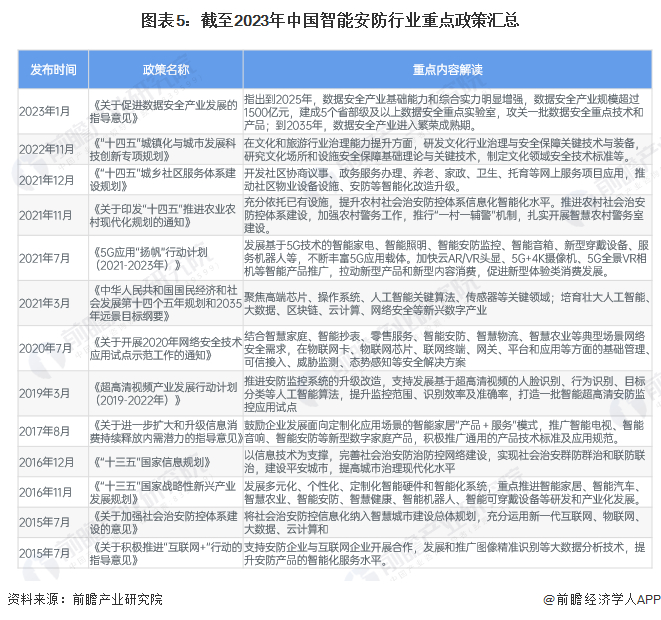Click the 资料来源 前瞻产业研究院 source text
The height and width of the screenshot is (620, 661).
click(x=85, y=599)
